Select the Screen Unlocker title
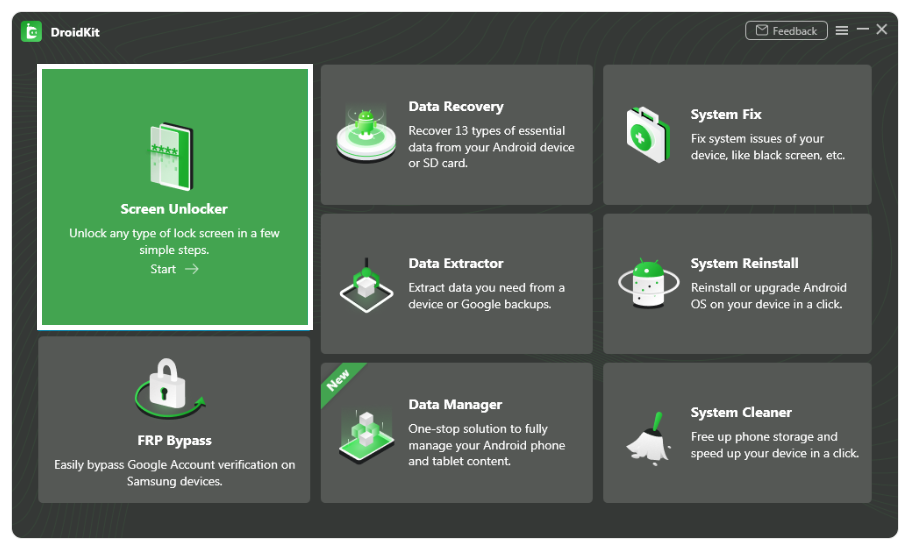The height and width of the screenshot is (544, 910). [x=174, y=209]
